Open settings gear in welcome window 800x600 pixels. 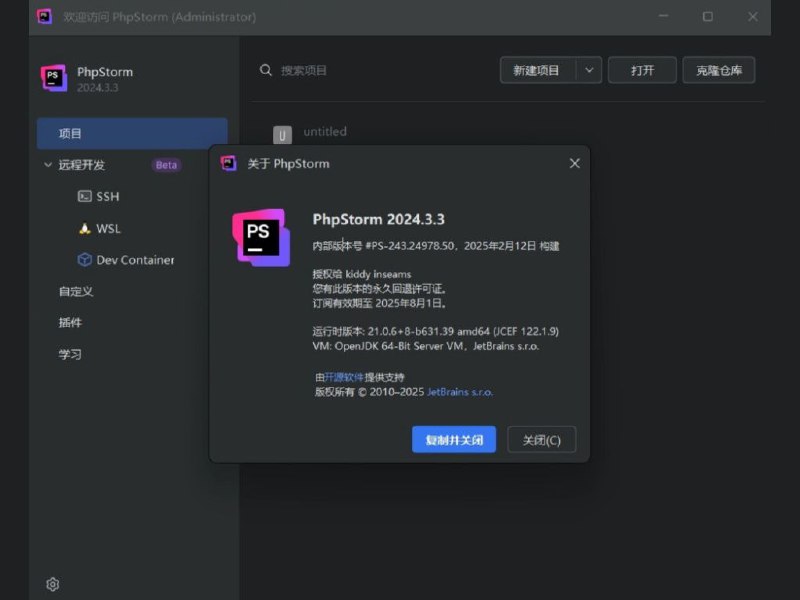53,584
